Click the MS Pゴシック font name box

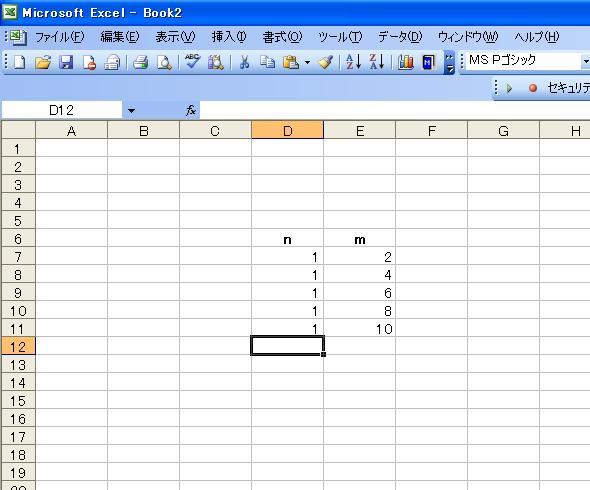[524, 61]
